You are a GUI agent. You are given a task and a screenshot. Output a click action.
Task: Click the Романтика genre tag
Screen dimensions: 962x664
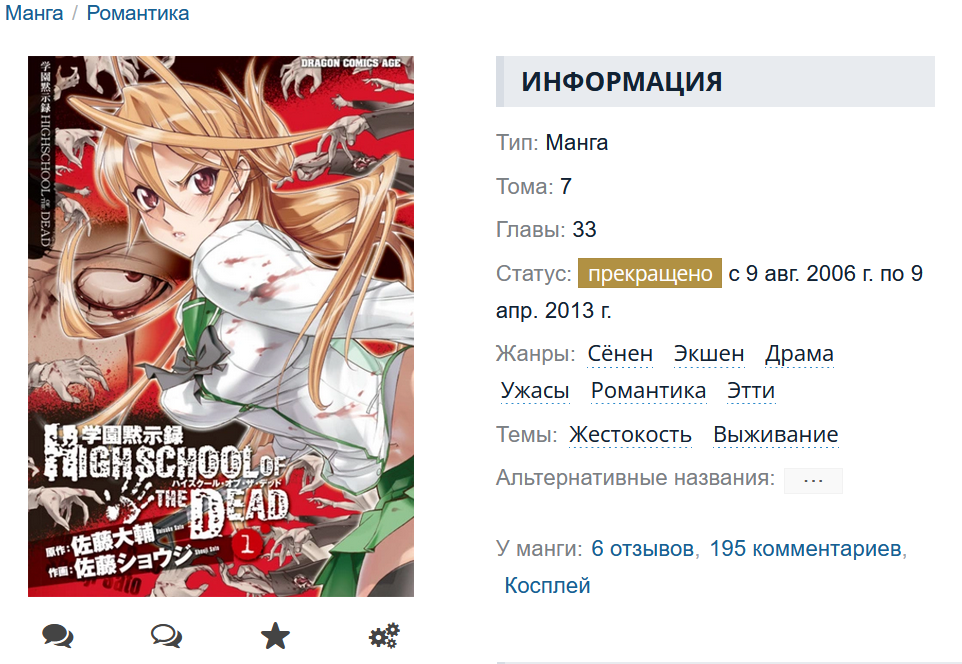tap(648, 391)
